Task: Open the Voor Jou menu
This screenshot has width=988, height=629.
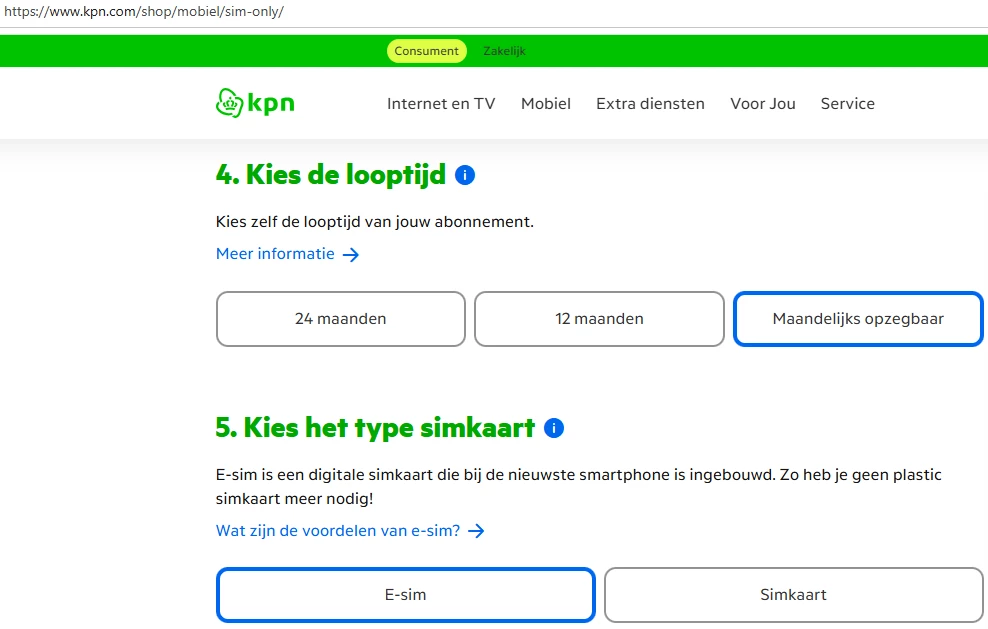Action: coord(763,104)
